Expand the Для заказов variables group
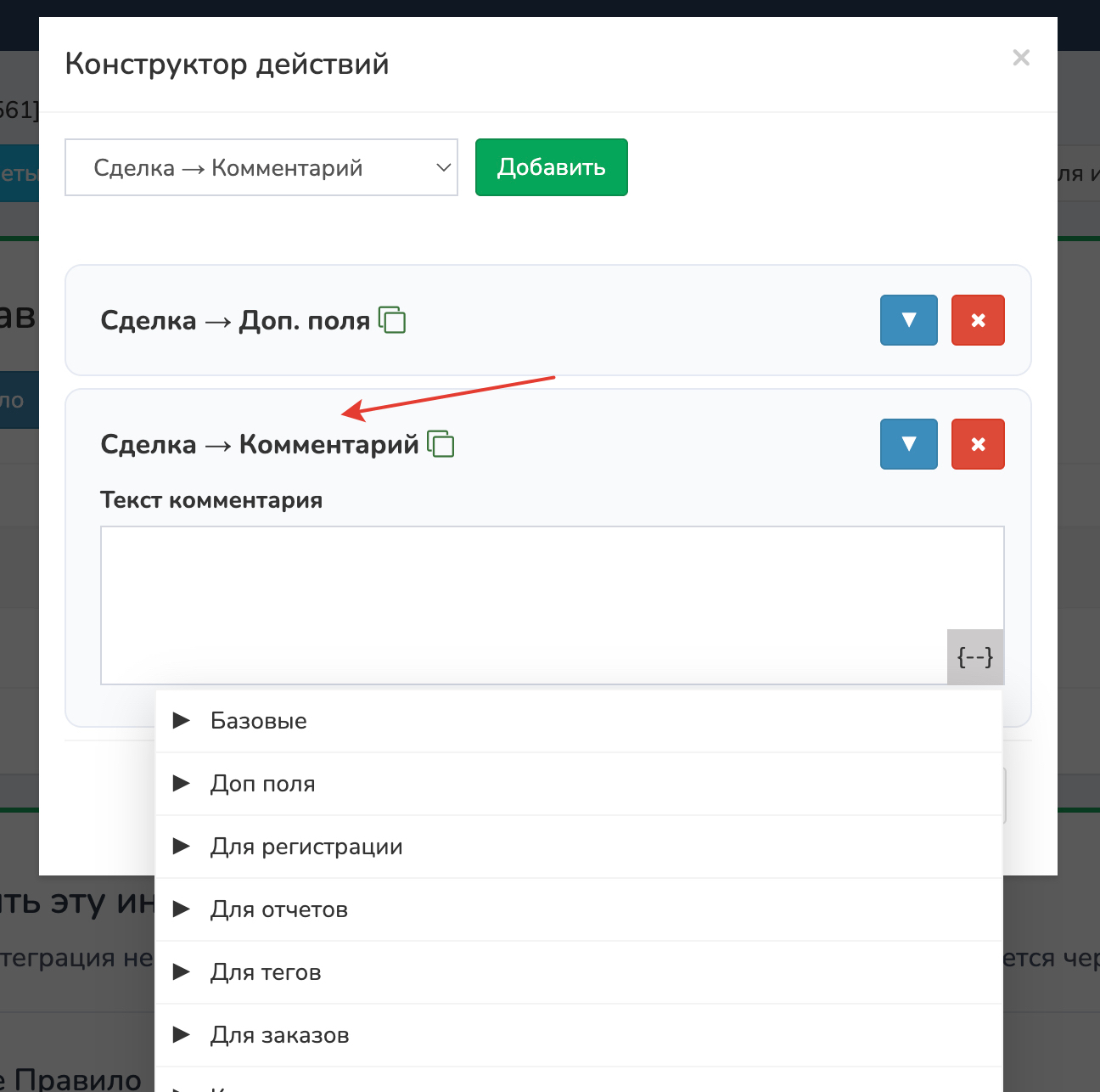This screenshot has height=1092, width=1100. pyautogui.click(x=279, y=1035)
